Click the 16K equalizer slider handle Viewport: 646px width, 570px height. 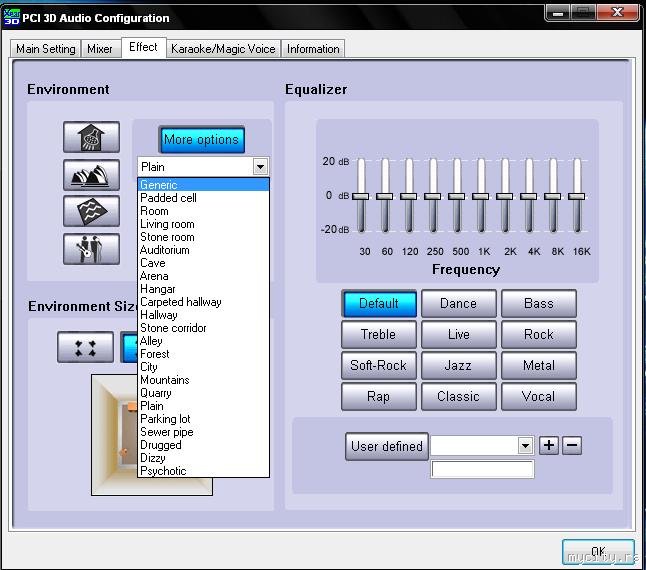click(576, 196)
